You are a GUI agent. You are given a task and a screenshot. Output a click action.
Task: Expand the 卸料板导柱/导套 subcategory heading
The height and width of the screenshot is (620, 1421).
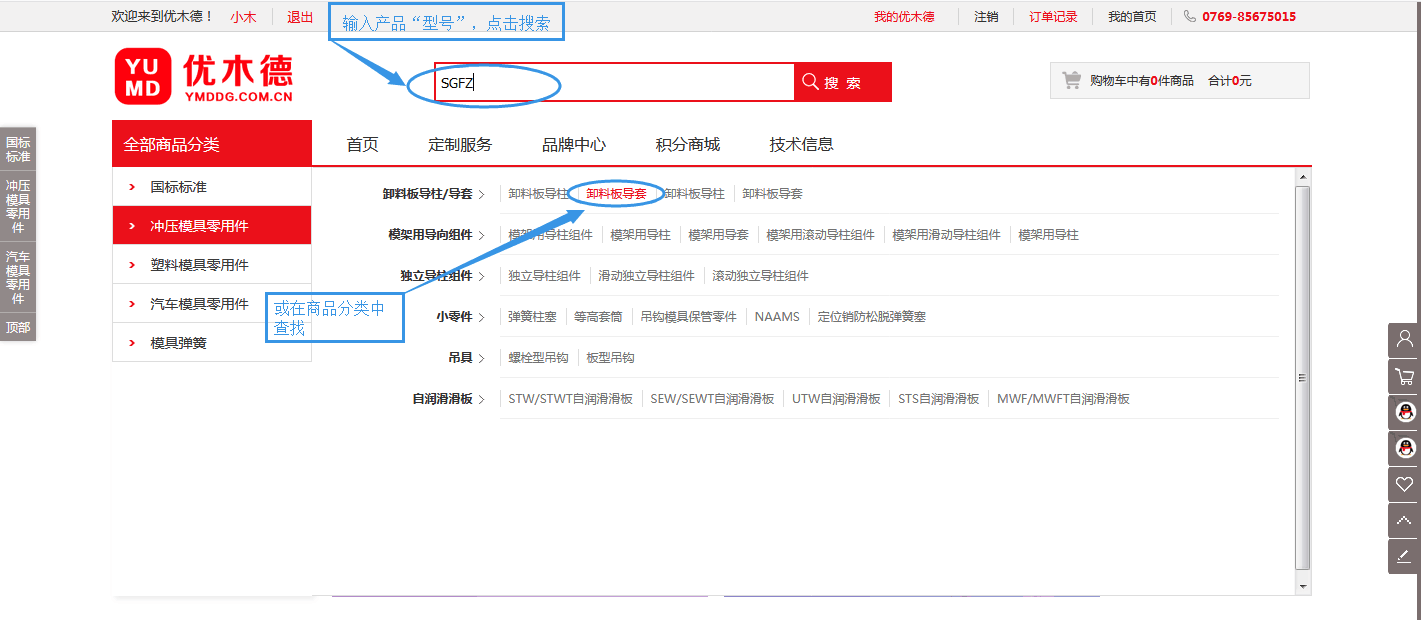point(433,194)
